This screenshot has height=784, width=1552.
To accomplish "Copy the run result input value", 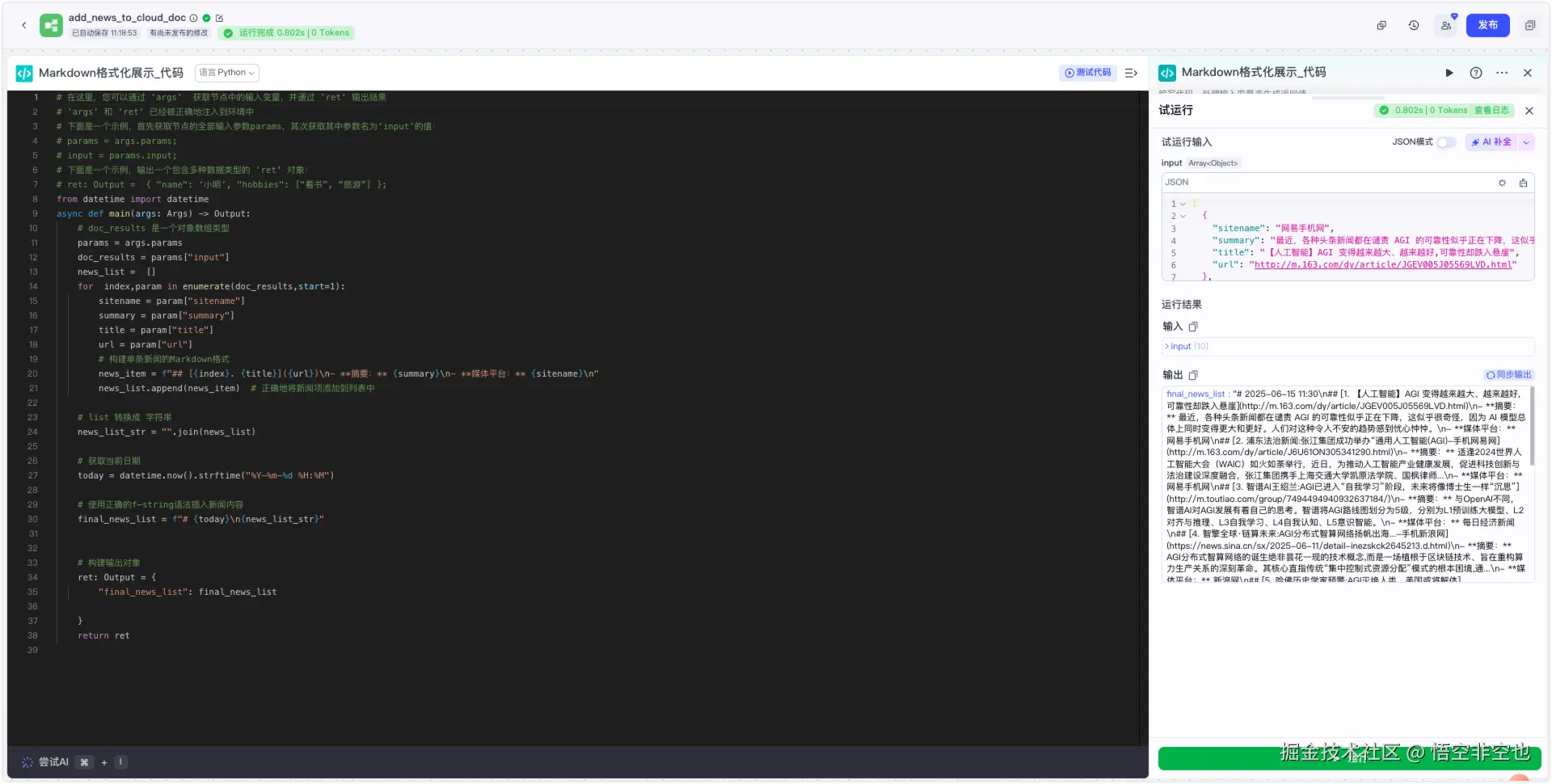I will [x=1193, y=327].
